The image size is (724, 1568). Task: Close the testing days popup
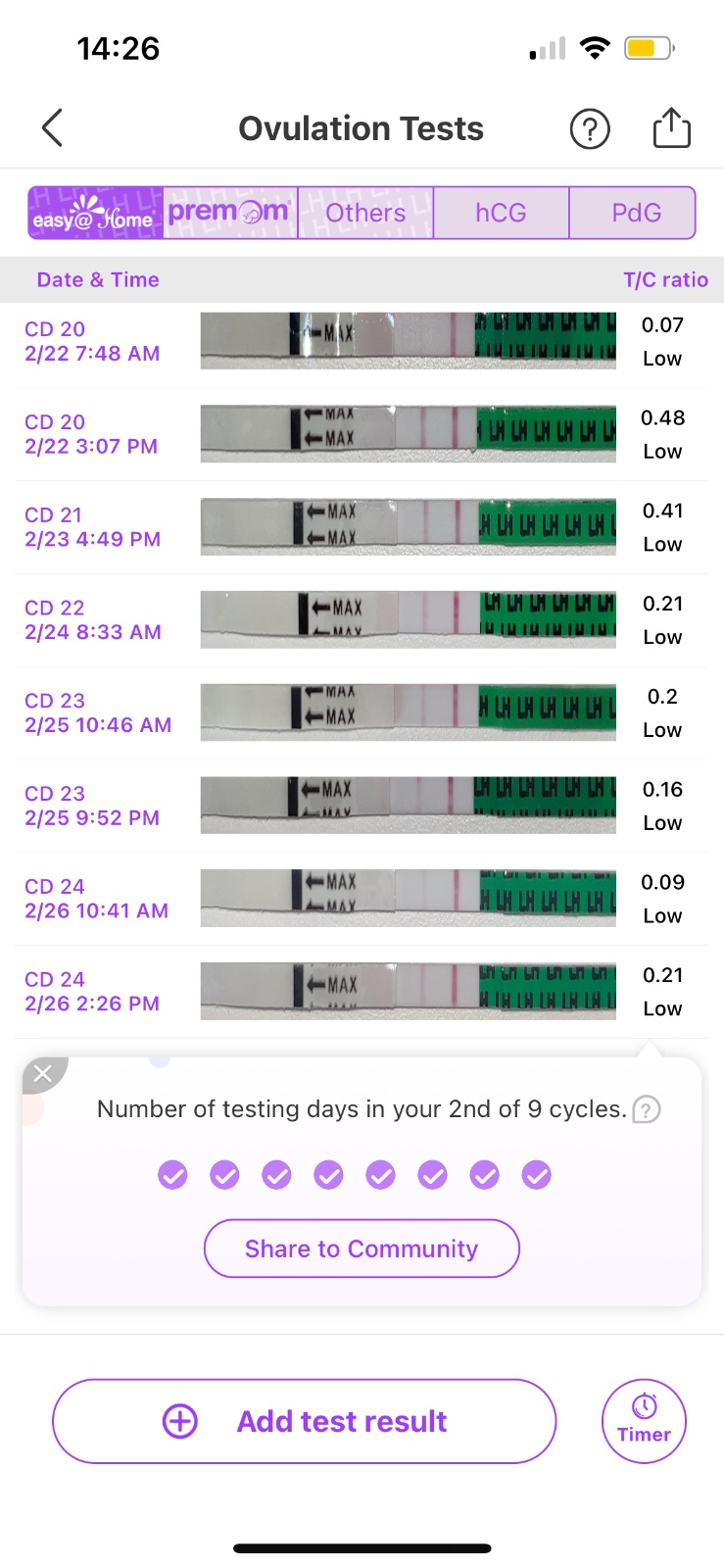[x=42, y=1074]
